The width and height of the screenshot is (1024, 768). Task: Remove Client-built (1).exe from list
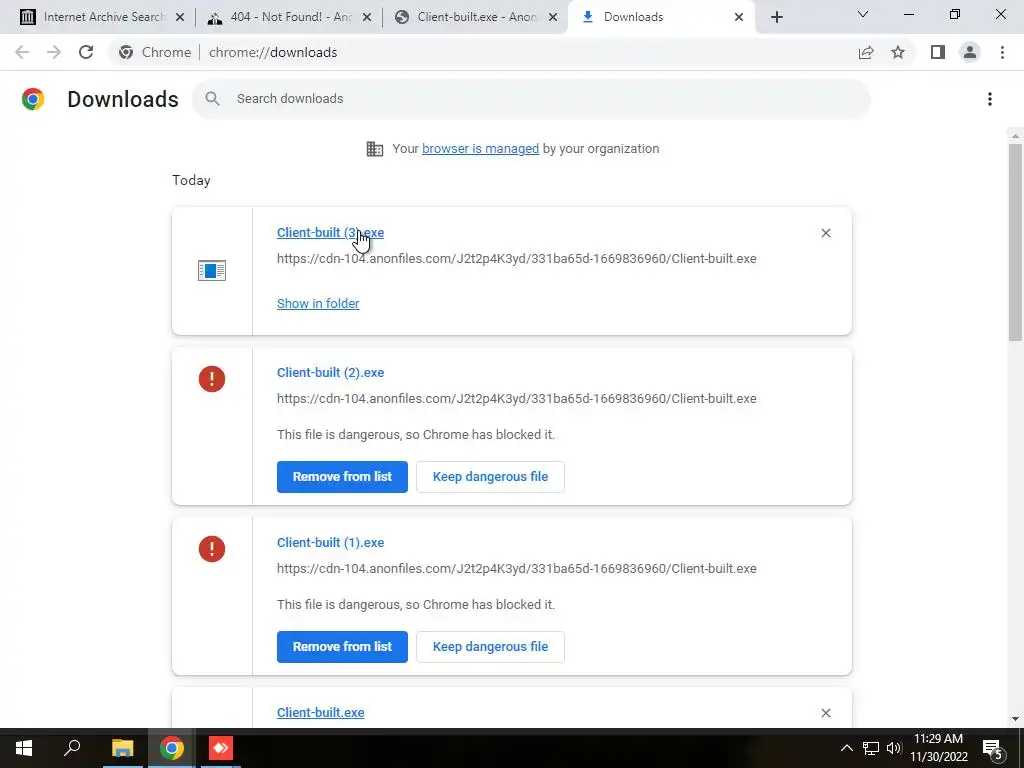[342, 647]
